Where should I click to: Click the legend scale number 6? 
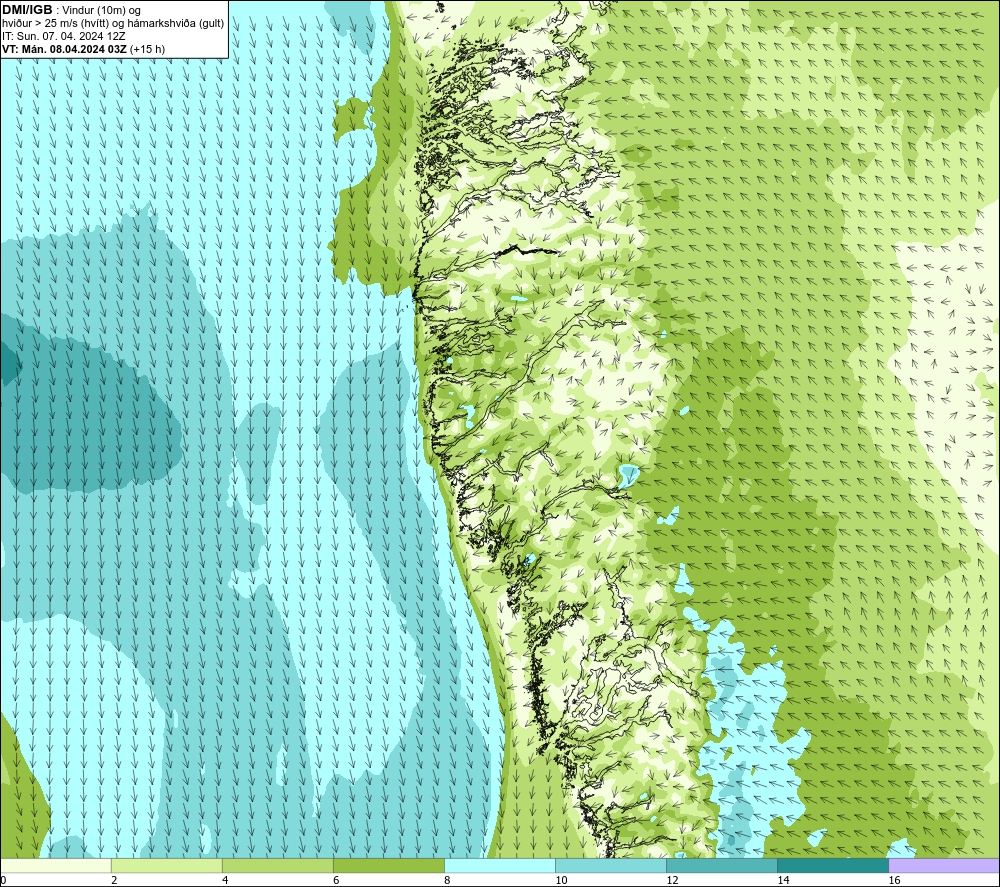[x=335, y=881]
